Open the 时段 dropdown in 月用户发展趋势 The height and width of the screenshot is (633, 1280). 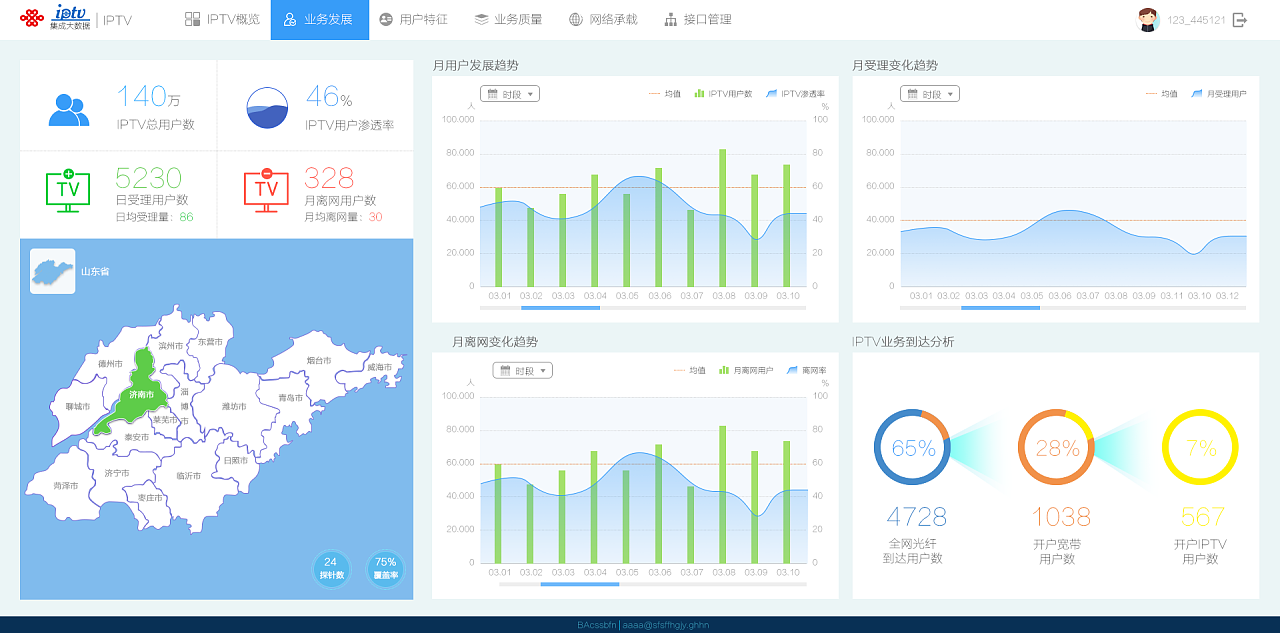pos(509,93)
